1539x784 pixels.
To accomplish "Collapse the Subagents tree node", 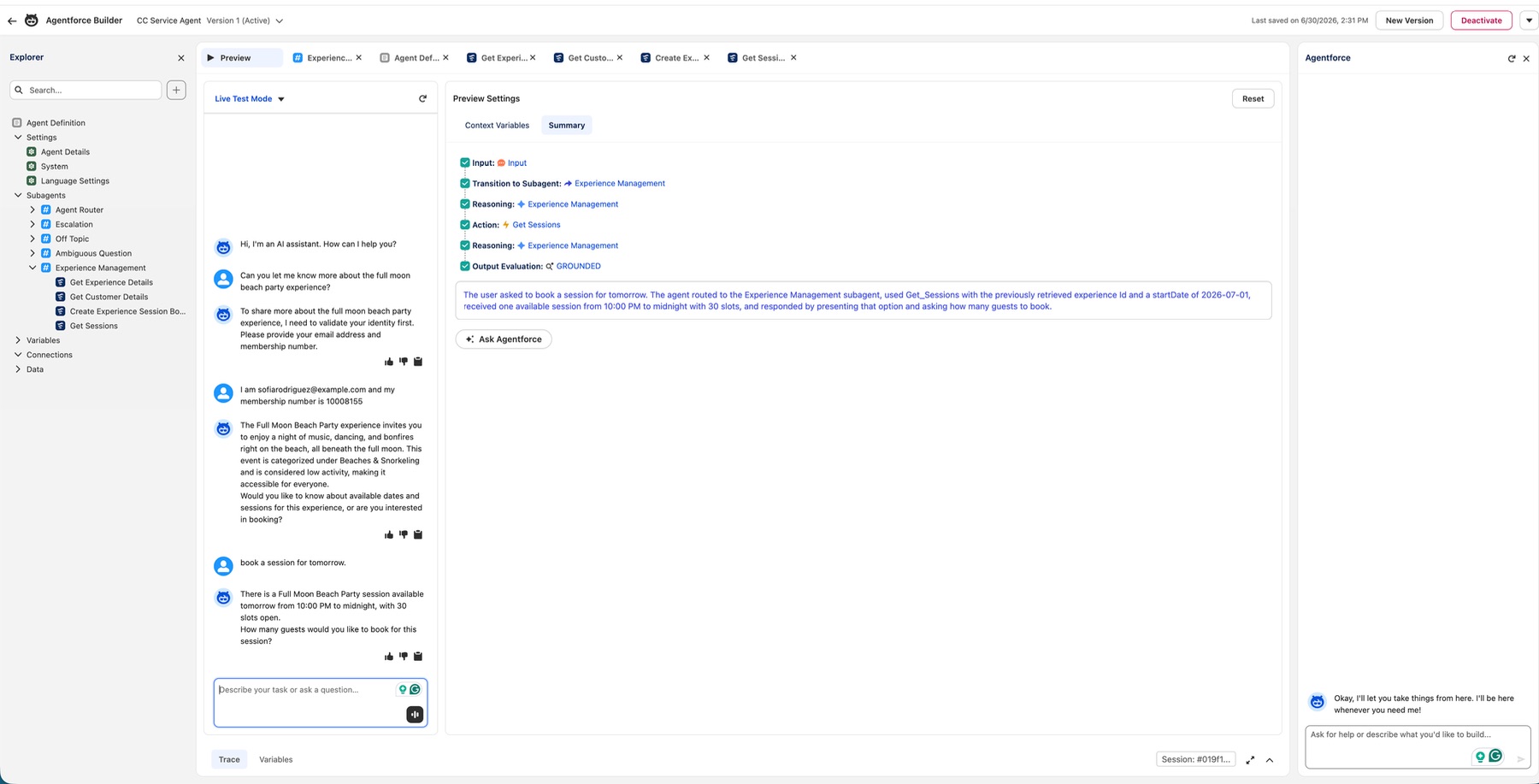I will pyautogui.click(x=17, y=195).
